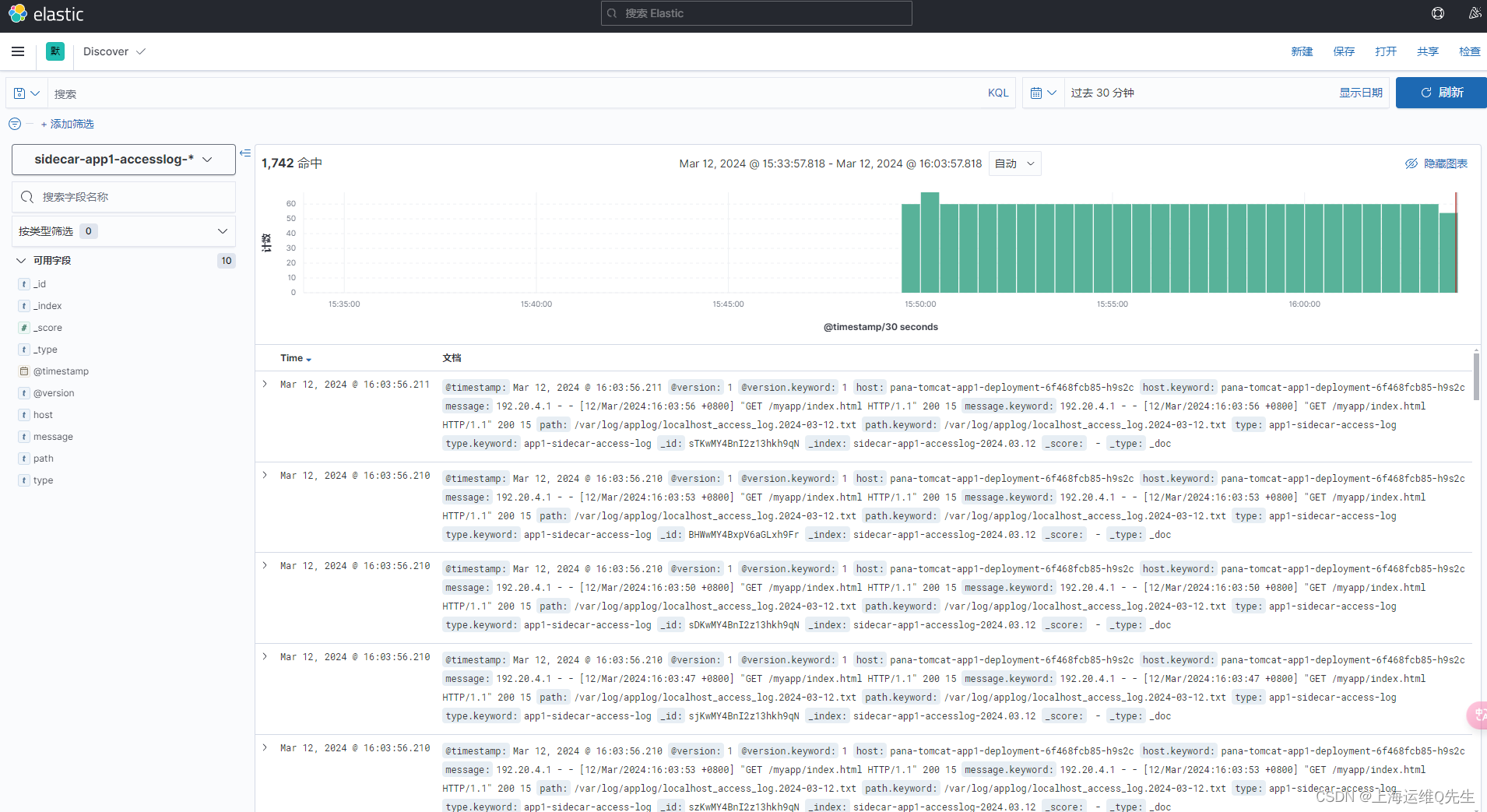Click the 文档 column header

(452, 358)
